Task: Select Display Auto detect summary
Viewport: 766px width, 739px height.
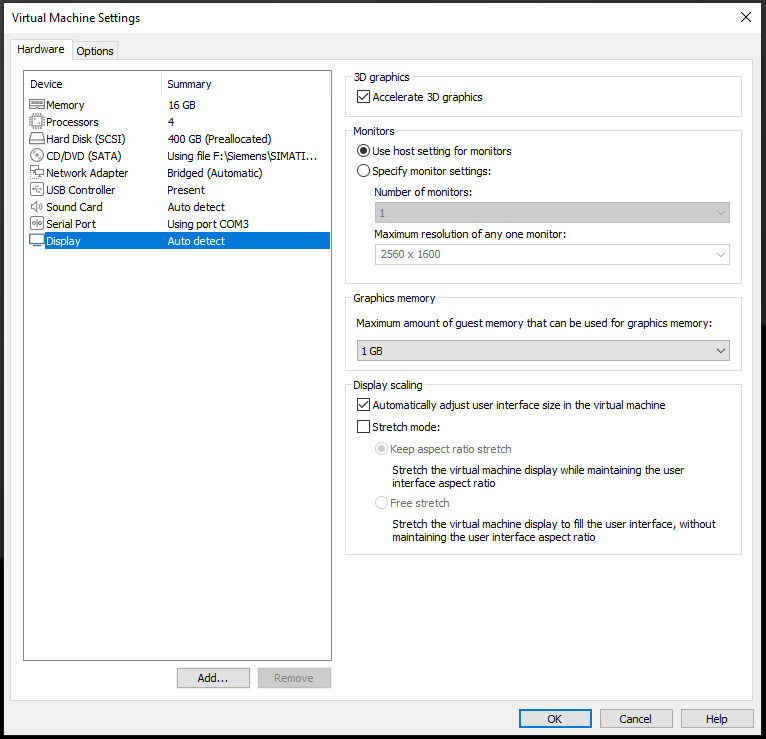Action: pos(196,241)
